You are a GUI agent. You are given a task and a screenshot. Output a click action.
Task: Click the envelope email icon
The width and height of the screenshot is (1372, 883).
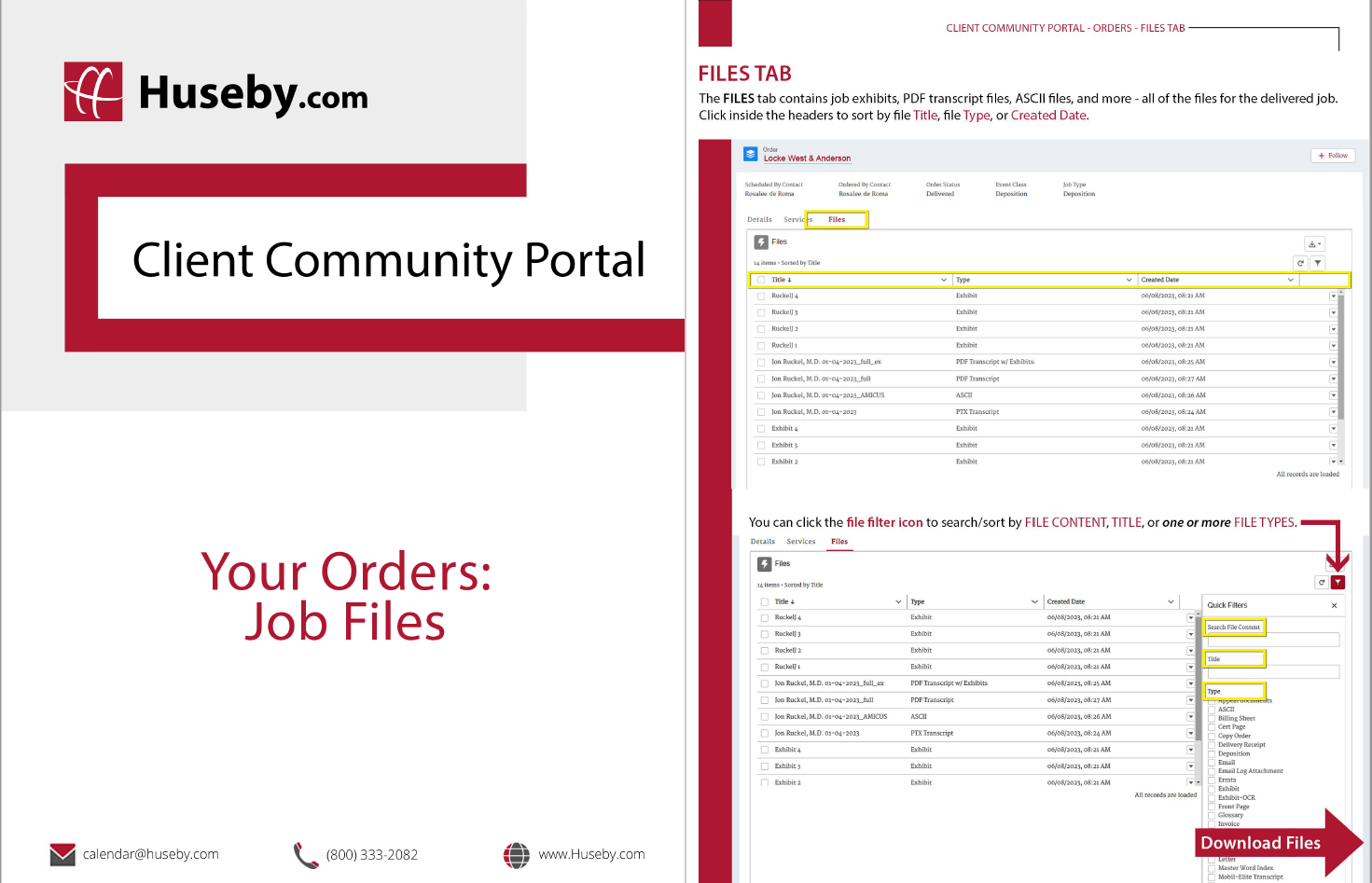pos(62,854)
